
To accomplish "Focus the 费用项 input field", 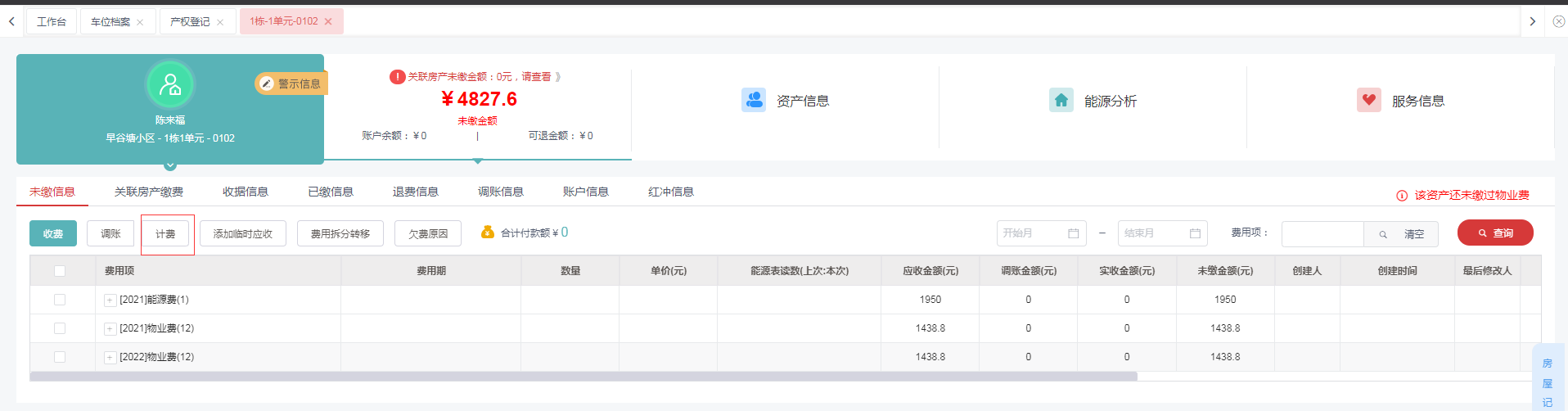I will 1322,234.
